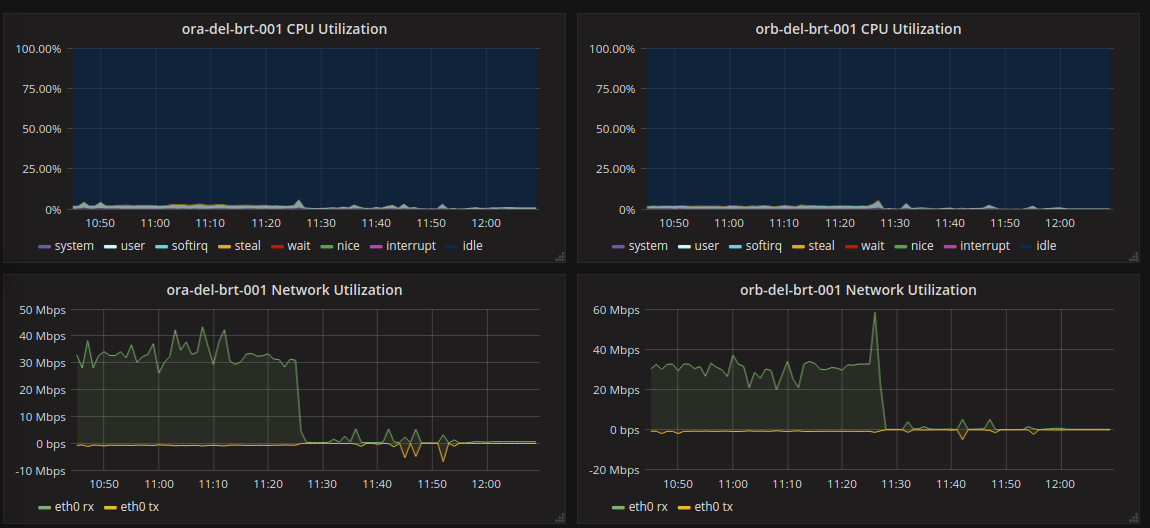The height and width of the screenshot is (528, 1150).
Task: Click the 11:20 time label in ora Network panel
Action: point(268,484)
